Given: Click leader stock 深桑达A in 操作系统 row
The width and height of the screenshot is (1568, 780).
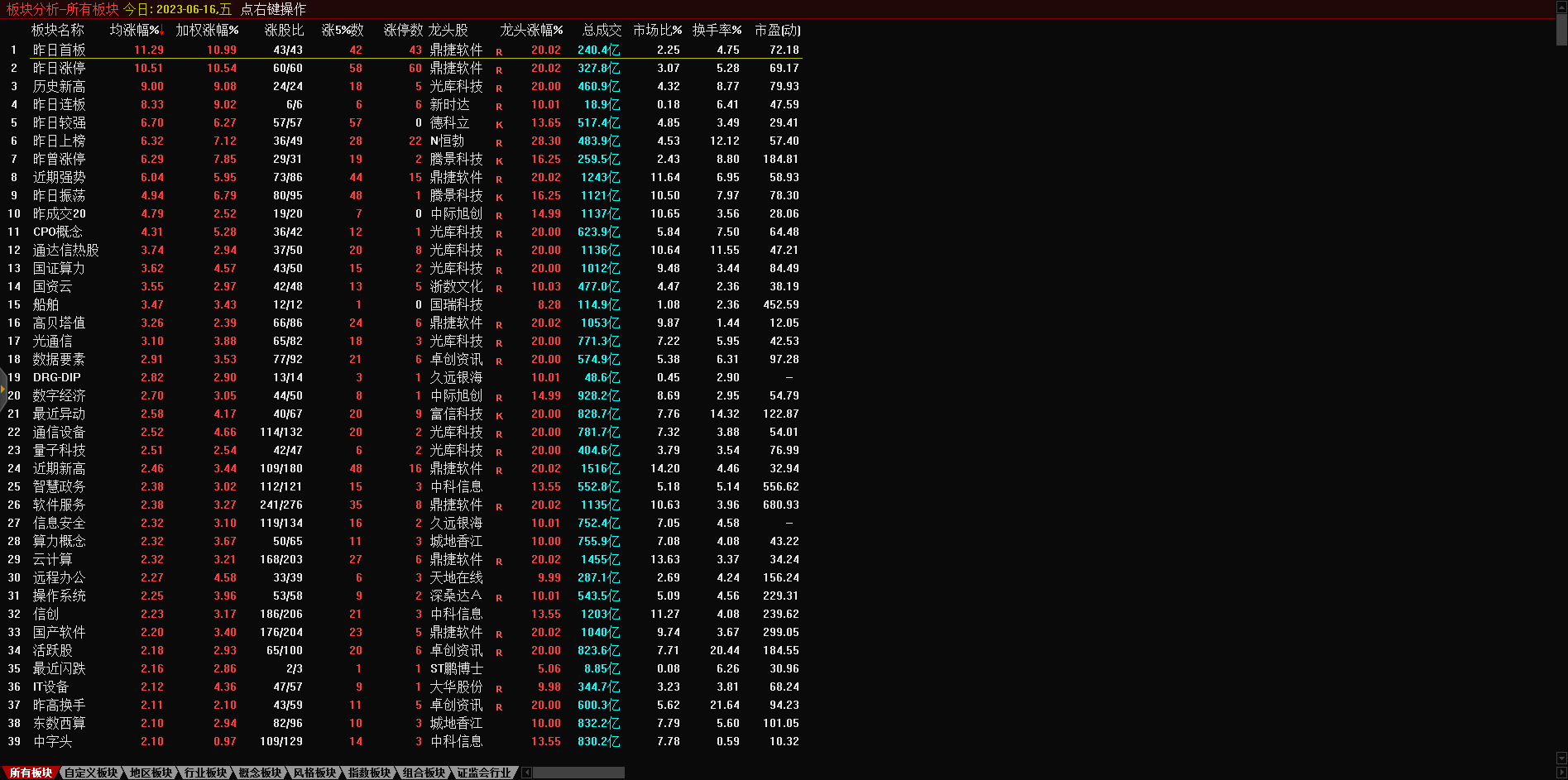Looking at the screenshot, I should 455,596.
